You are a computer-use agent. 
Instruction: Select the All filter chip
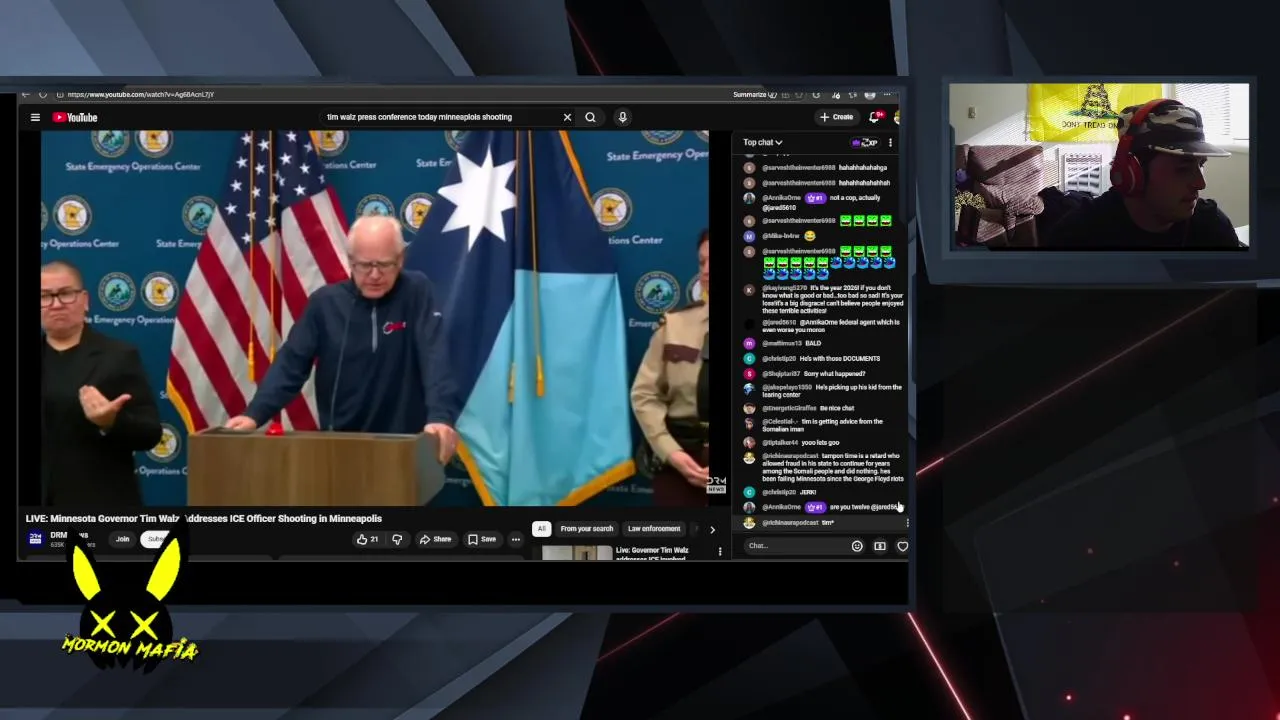(541, 528)
